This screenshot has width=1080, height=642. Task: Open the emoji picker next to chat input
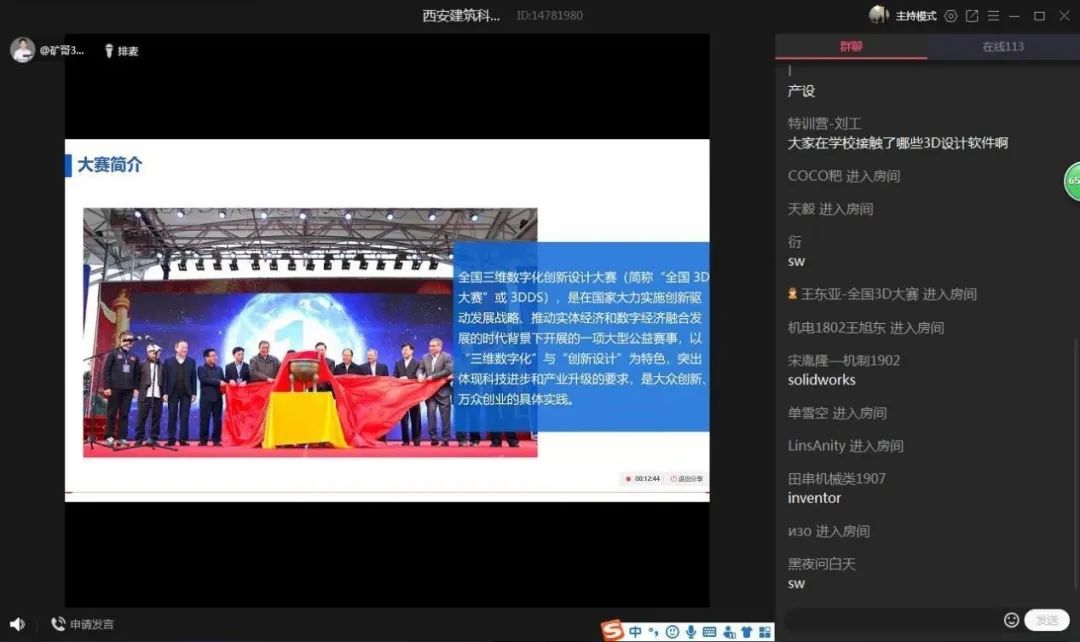(1011, 620)
